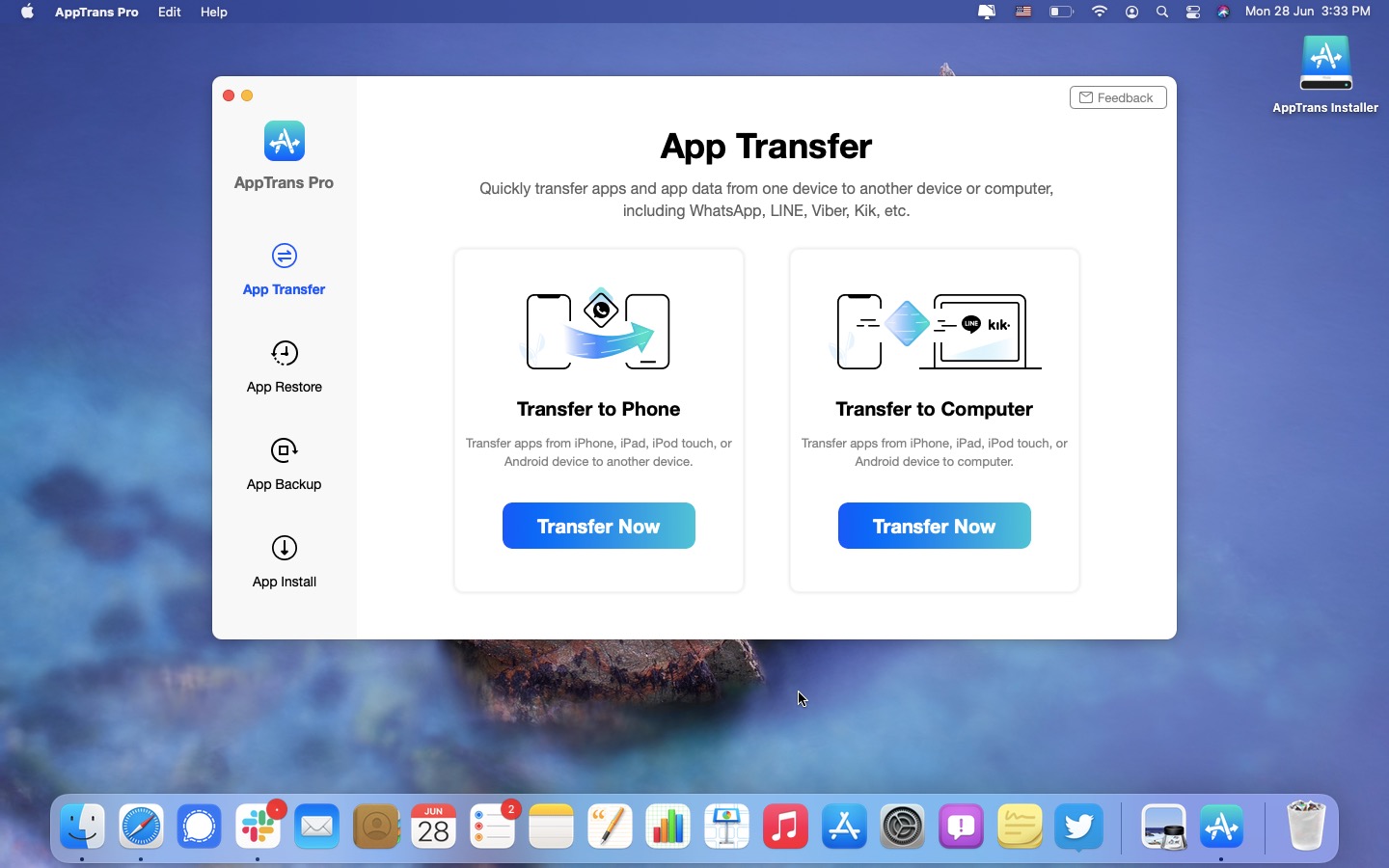Click the screen mirroring menu bar icon
This screenshot has width=1389, height=868.
tap(987, 12)
